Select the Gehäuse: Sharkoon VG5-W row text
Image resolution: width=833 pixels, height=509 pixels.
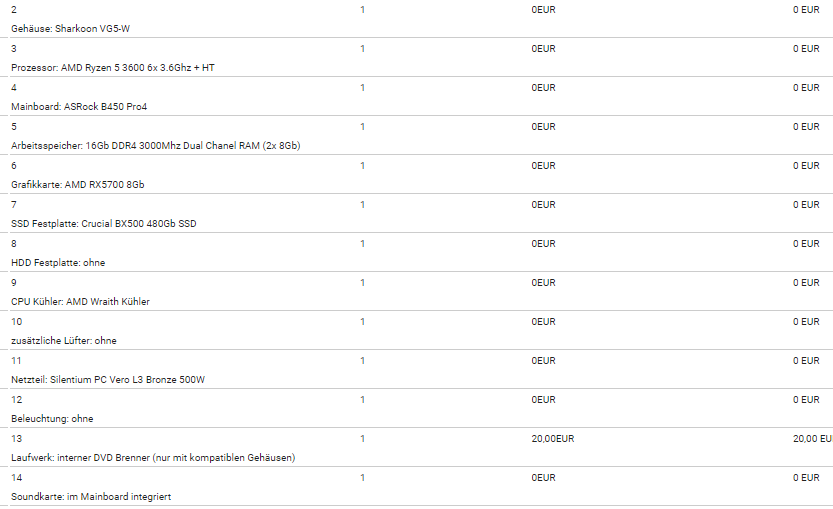[70, 29]
